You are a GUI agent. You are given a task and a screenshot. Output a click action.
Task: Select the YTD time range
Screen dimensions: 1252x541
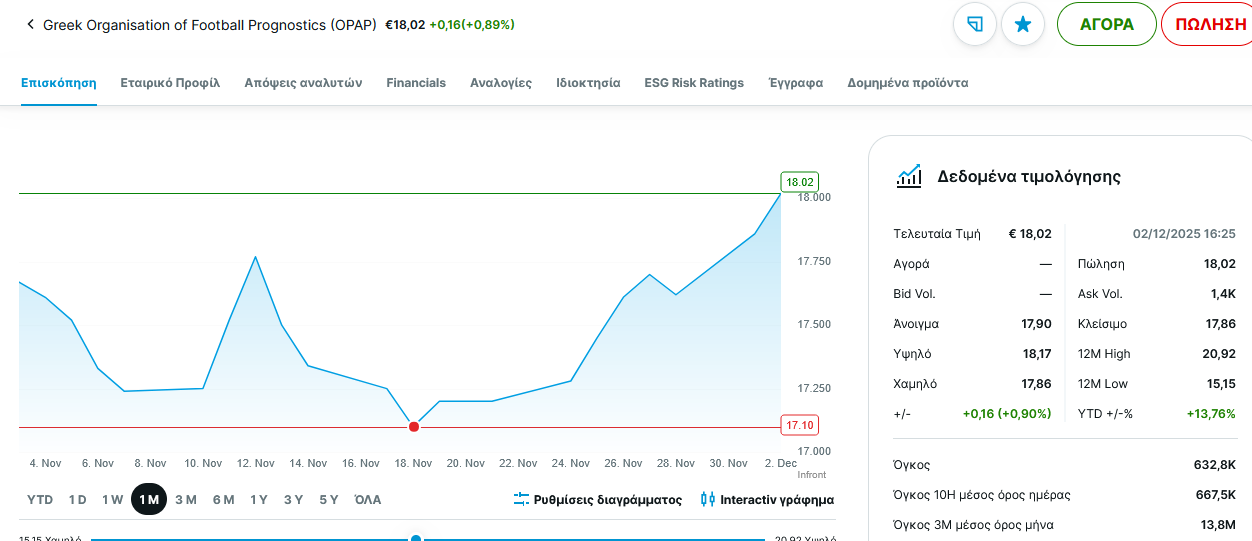(40, 499)
